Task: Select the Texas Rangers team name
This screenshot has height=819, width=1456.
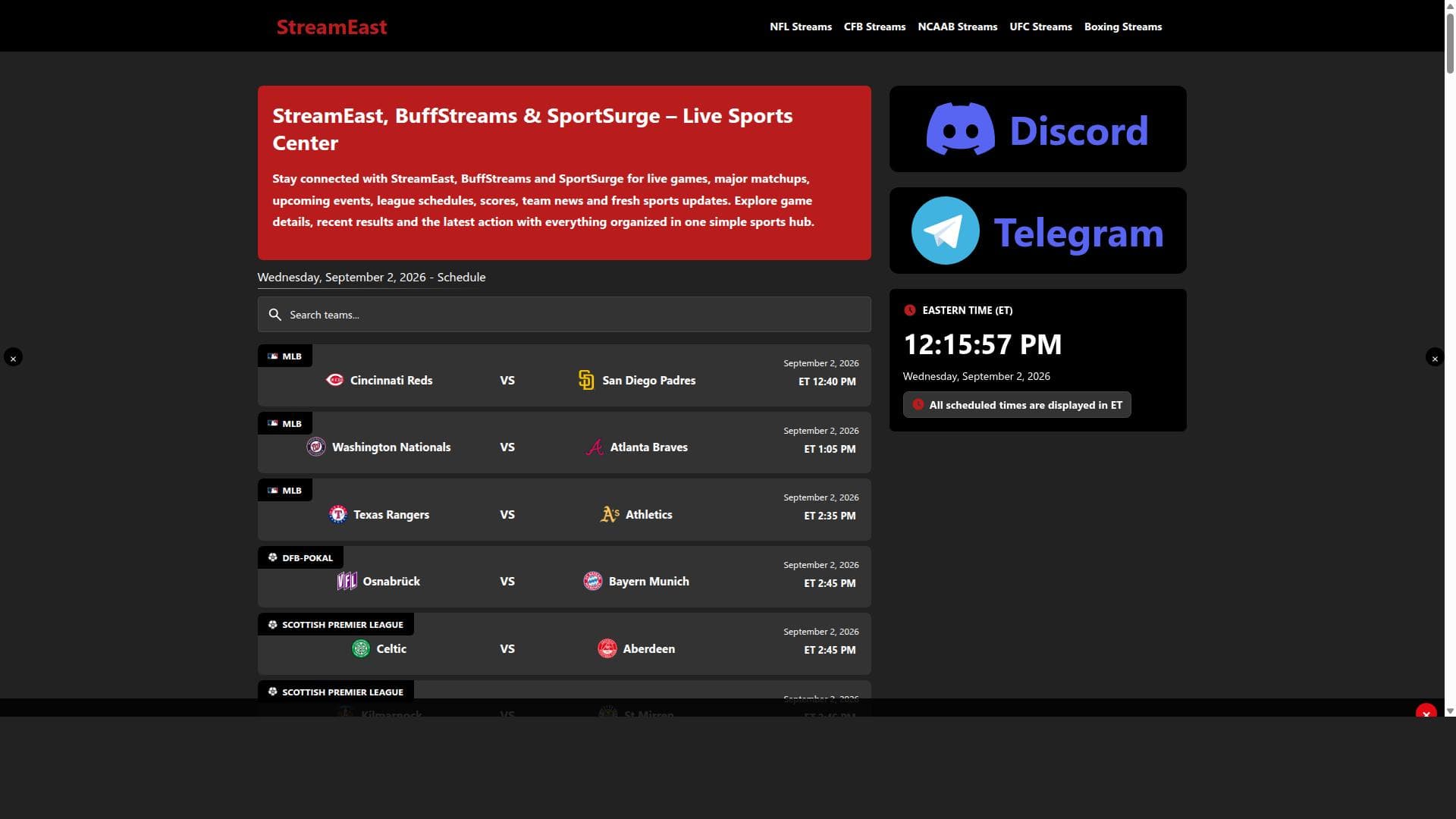Action: (391, 514)
